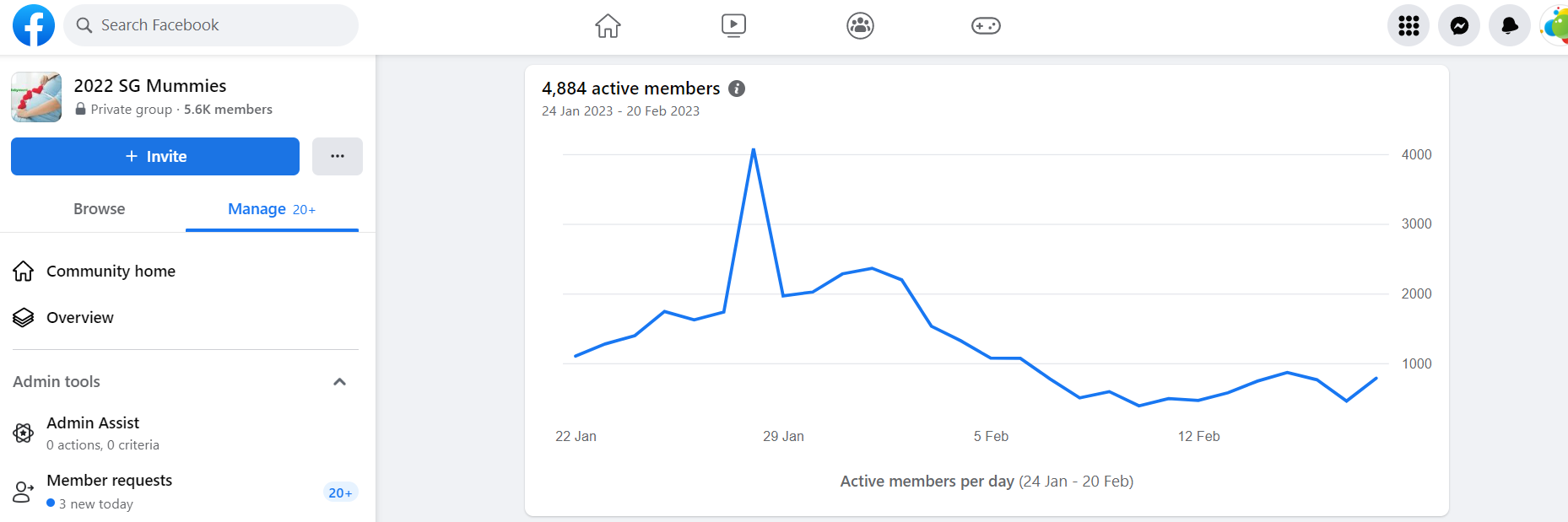Click the Facebook logo

(x=34, y=25)
